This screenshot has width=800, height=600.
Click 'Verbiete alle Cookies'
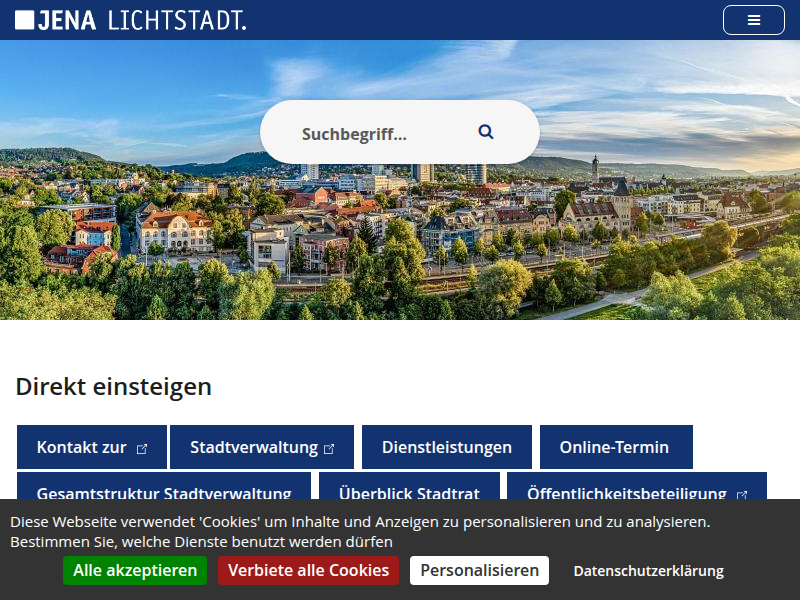point(308,570)
